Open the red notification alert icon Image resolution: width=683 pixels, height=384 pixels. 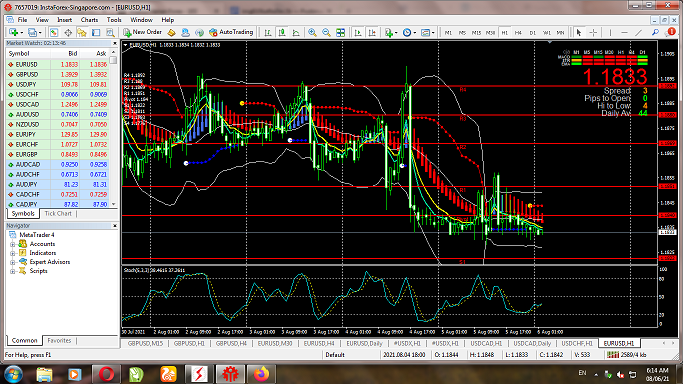pos(671,32)
